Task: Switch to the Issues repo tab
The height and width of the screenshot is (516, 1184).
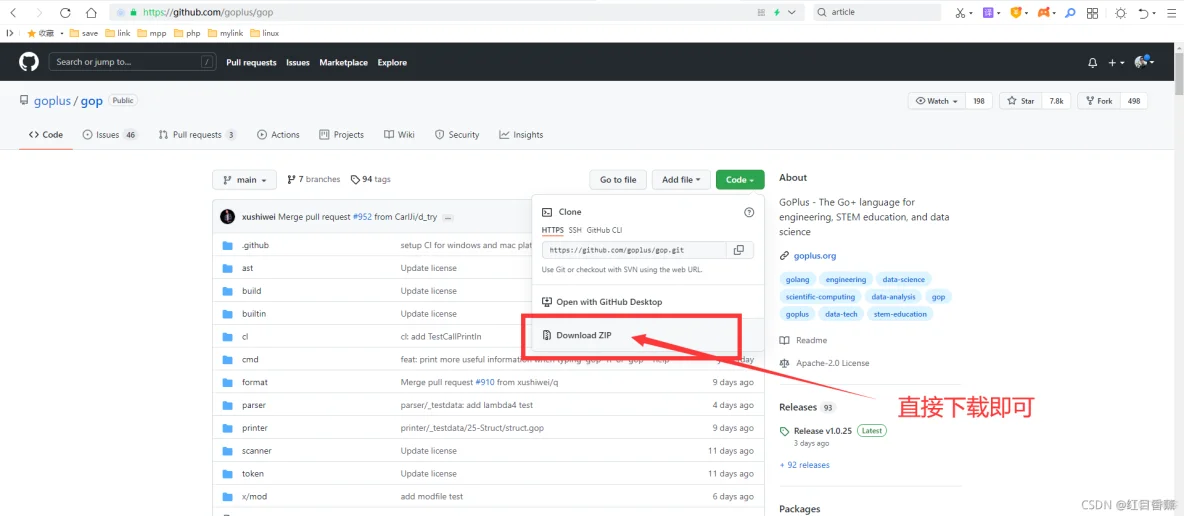Action: coord(110,134)
